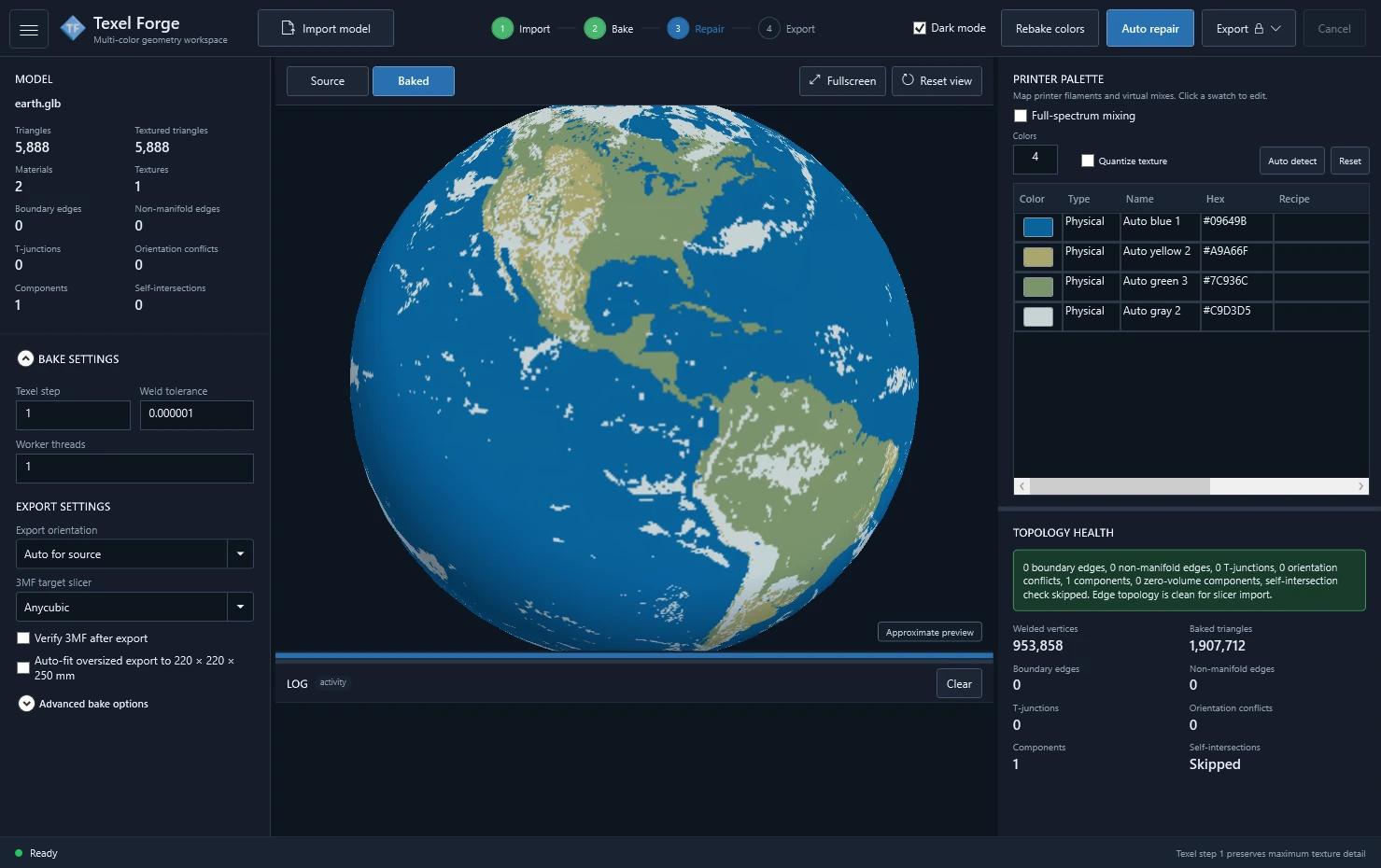The image size is (1381, 868).
Task: Open the hamburger menu
Action: point(29,29)
